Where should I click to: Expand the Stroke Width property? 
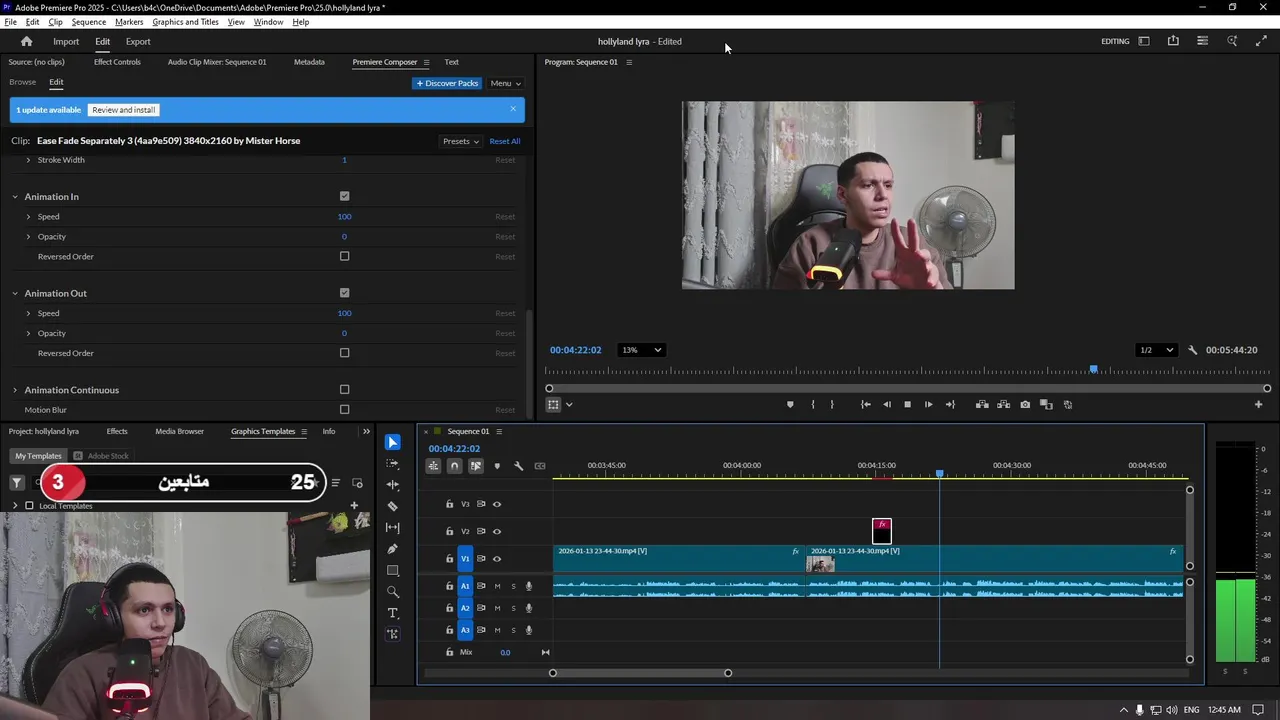[28, 160]
